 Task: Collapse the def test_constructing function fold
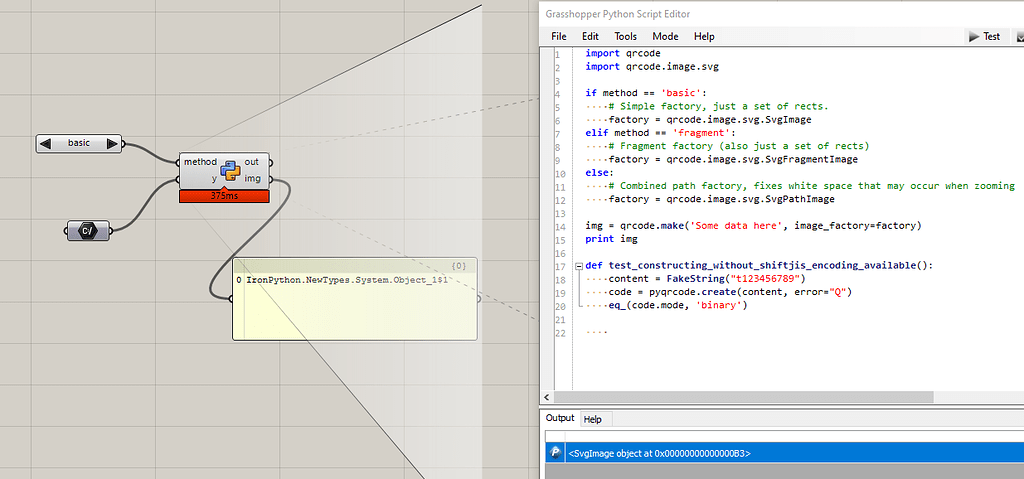[579, 266]
